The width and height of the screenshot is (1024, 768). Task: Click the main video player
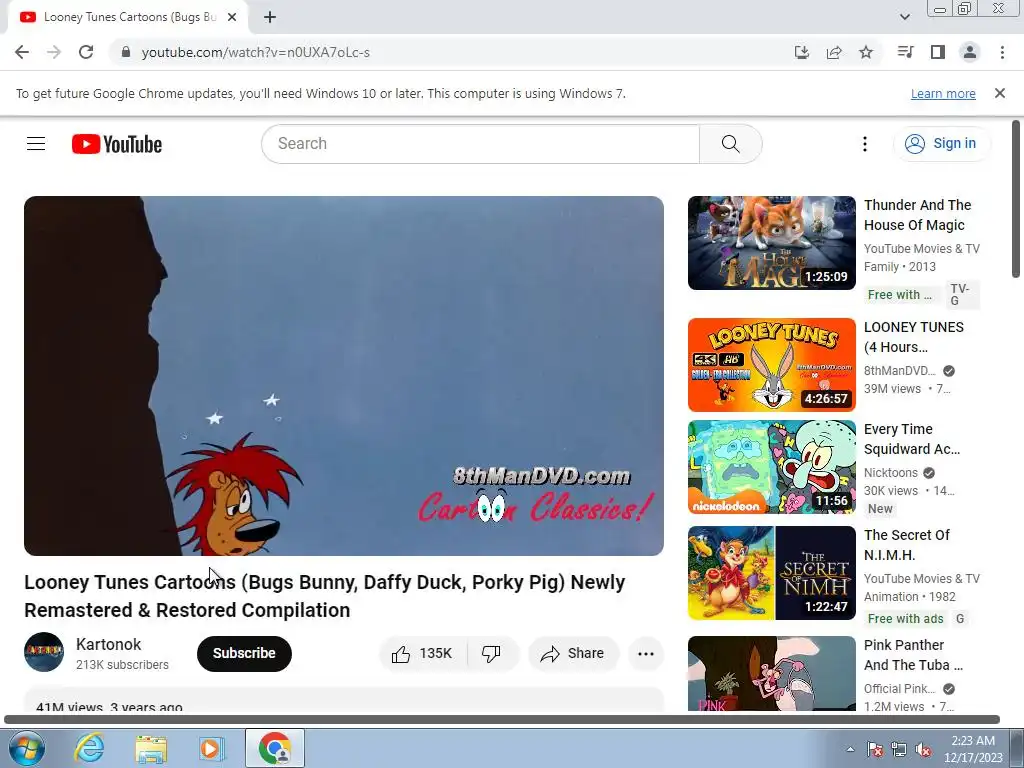click(x=344, y=376)
